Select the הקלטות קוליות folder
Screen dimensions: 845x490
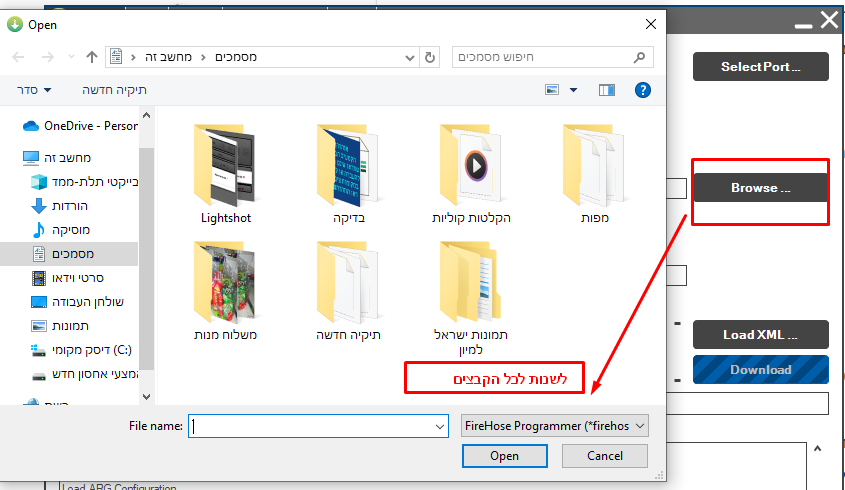472,174
